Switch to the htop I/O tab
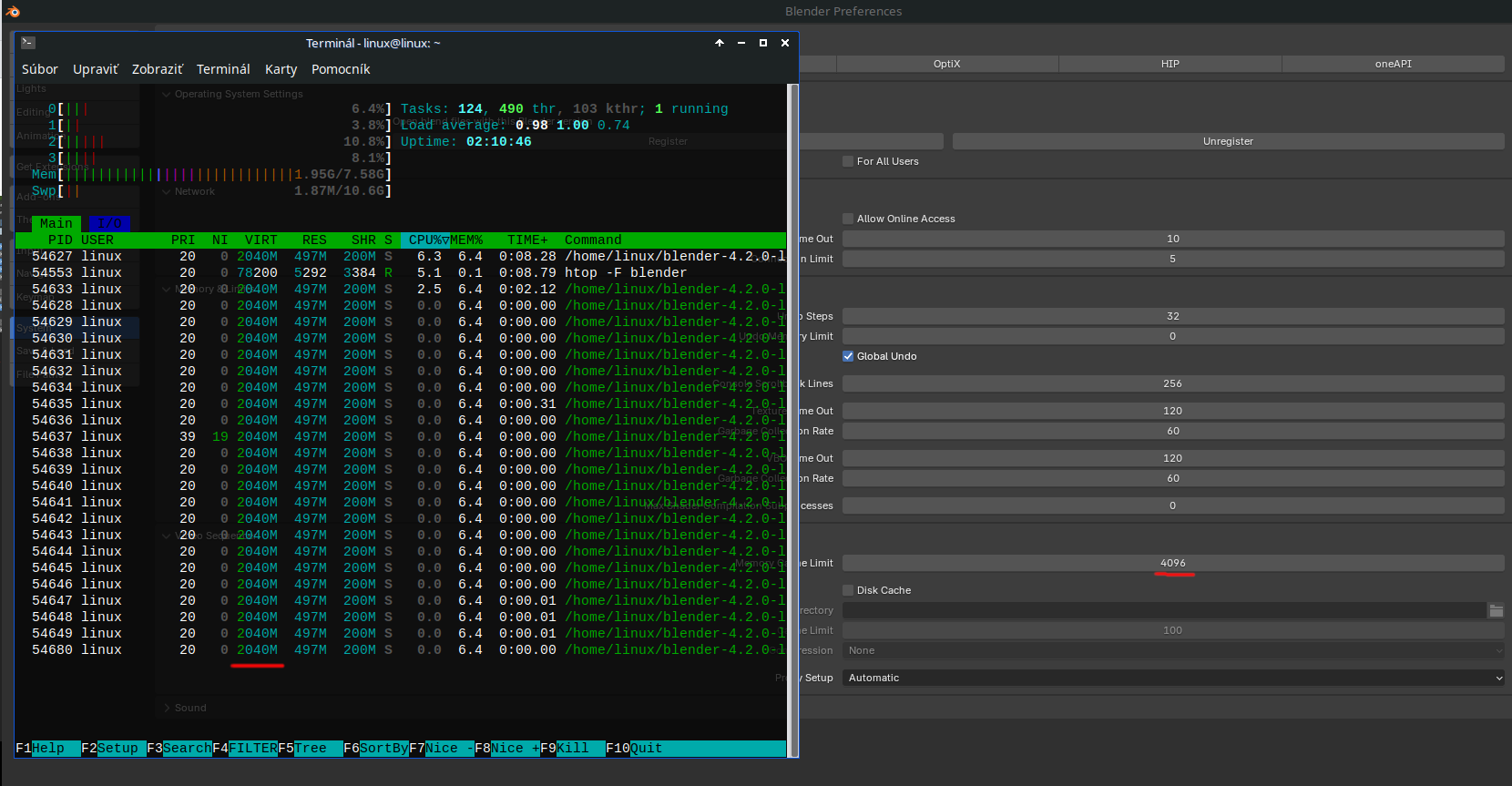The width and height of the screenshot is (1512, 786). (x=109, y=223)
